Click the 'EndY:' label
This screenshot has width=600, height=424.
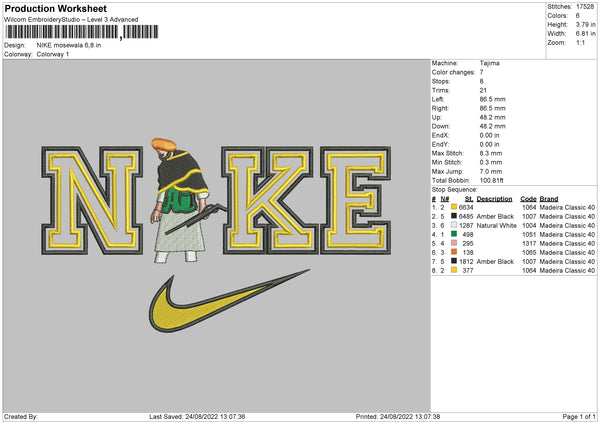click(440, 144)
